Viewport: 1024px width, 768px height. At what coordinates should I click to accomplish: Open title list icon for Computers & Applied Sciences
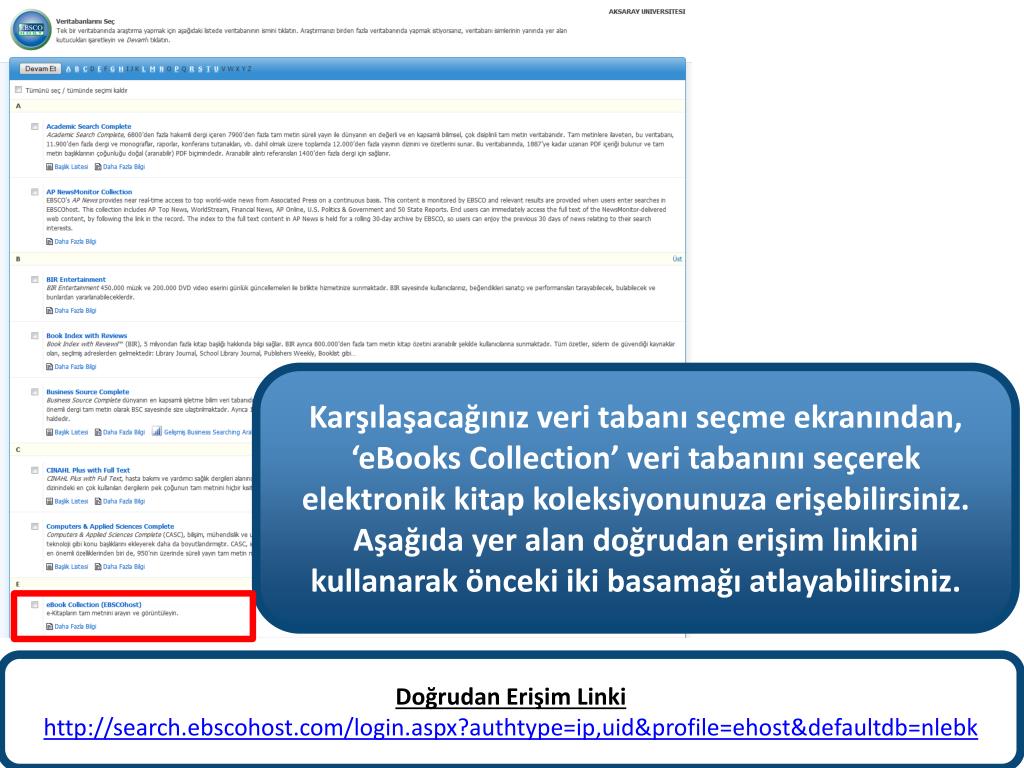pyautogui.click(x=50, y=567)
